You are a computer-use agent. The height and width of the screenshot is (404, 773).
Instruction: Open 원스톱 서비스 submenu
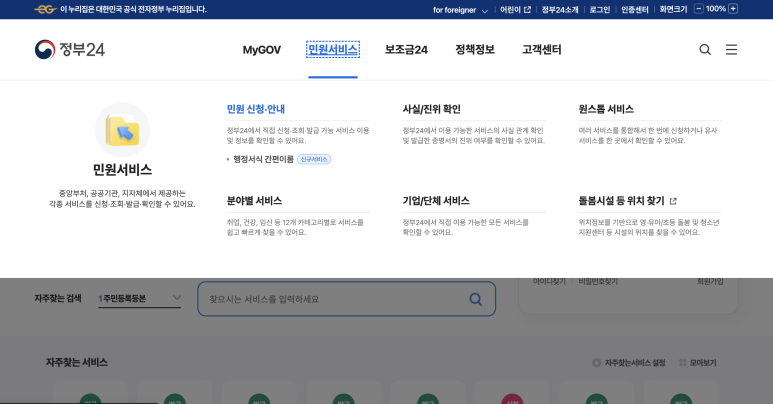606,109
